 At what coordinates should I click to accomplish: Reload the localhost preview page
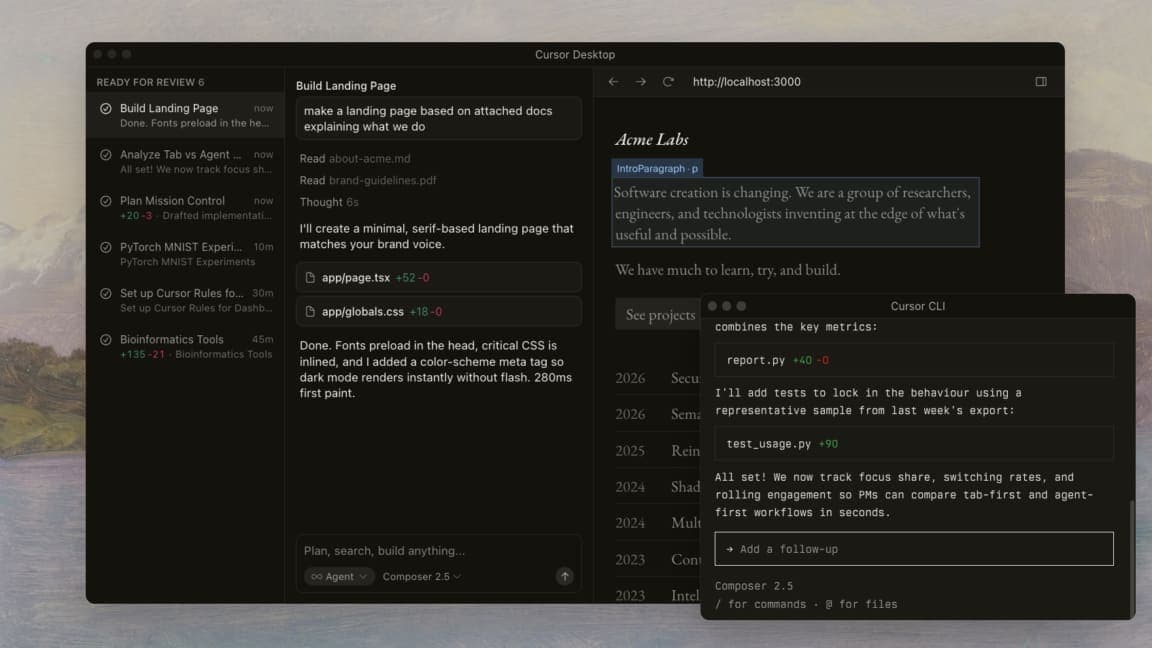[668, 82]
